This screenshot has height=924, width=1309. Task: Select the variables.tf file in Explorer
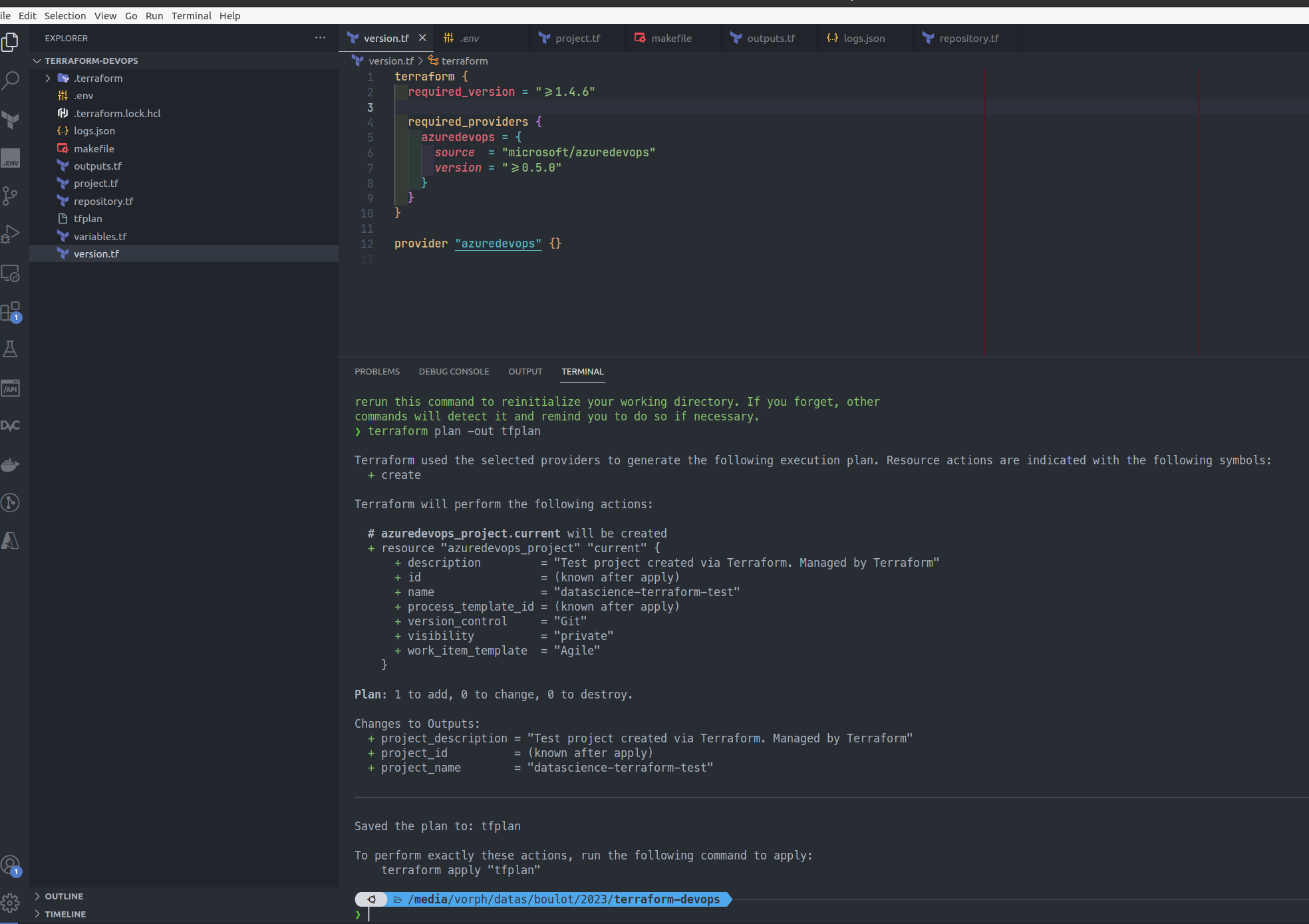[100, 236]
